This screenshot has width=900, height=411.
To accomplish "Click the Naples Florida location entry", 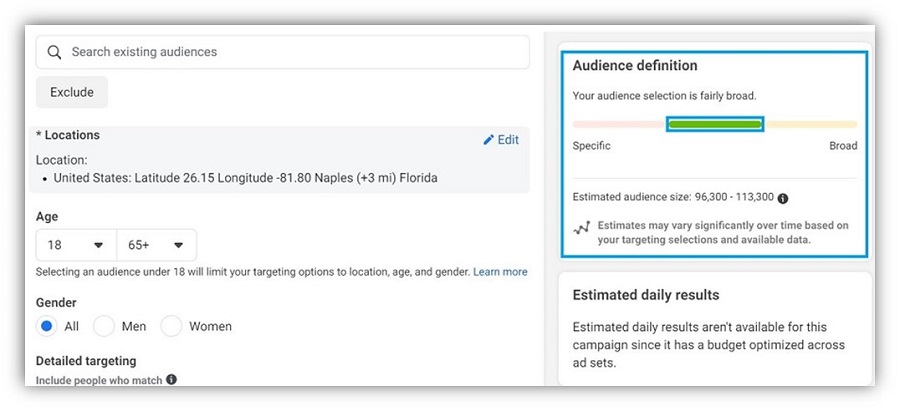I will click(245, 178).
